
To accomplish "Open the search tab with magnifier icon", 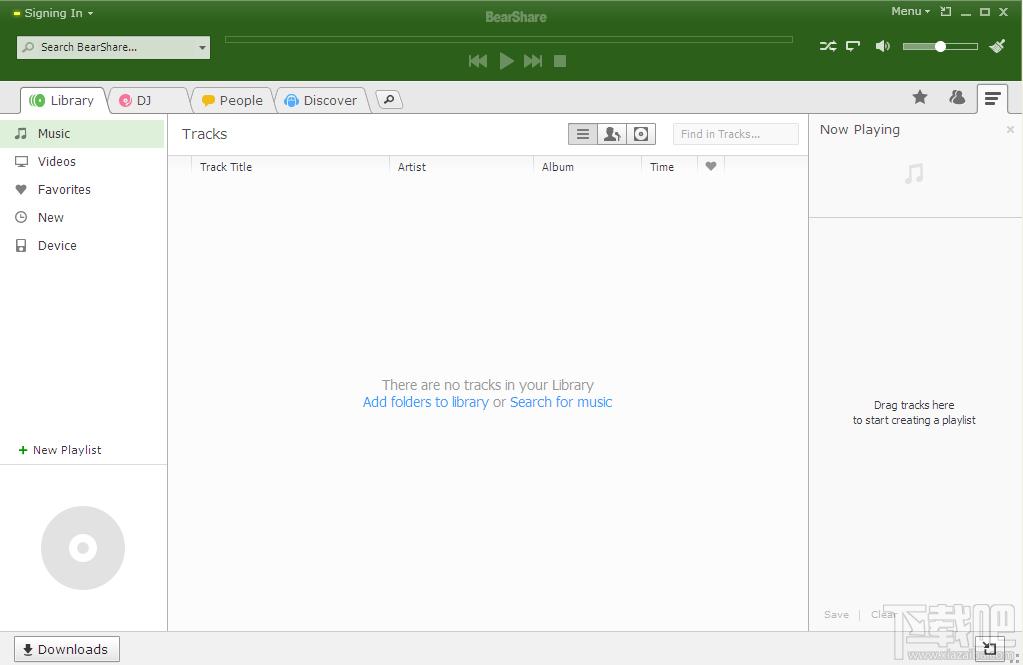I will [x=389, y=99].
